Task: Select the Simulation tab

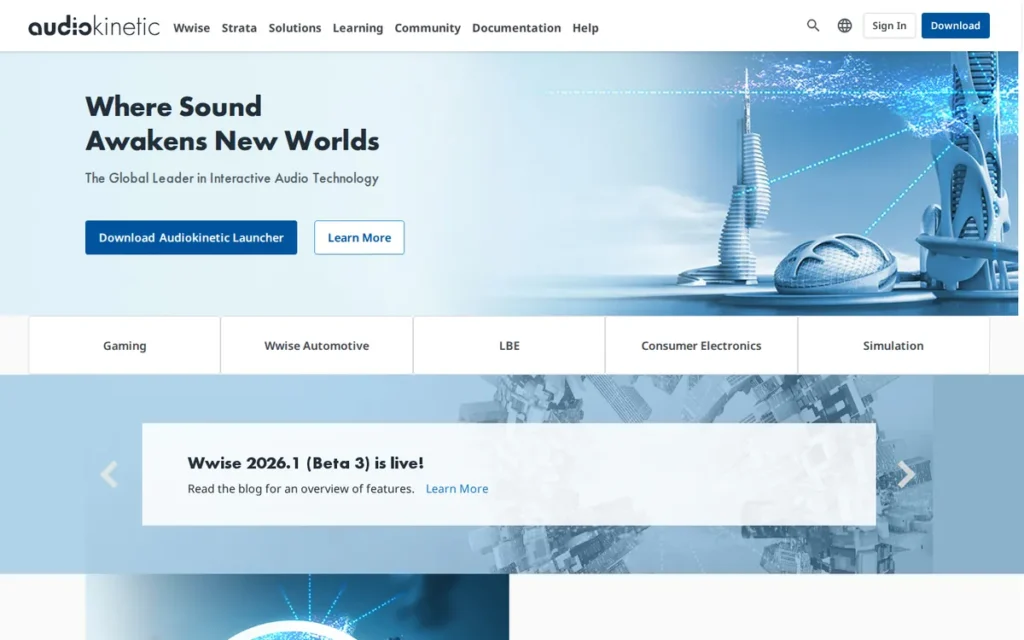Action: (x=893, y=345)
